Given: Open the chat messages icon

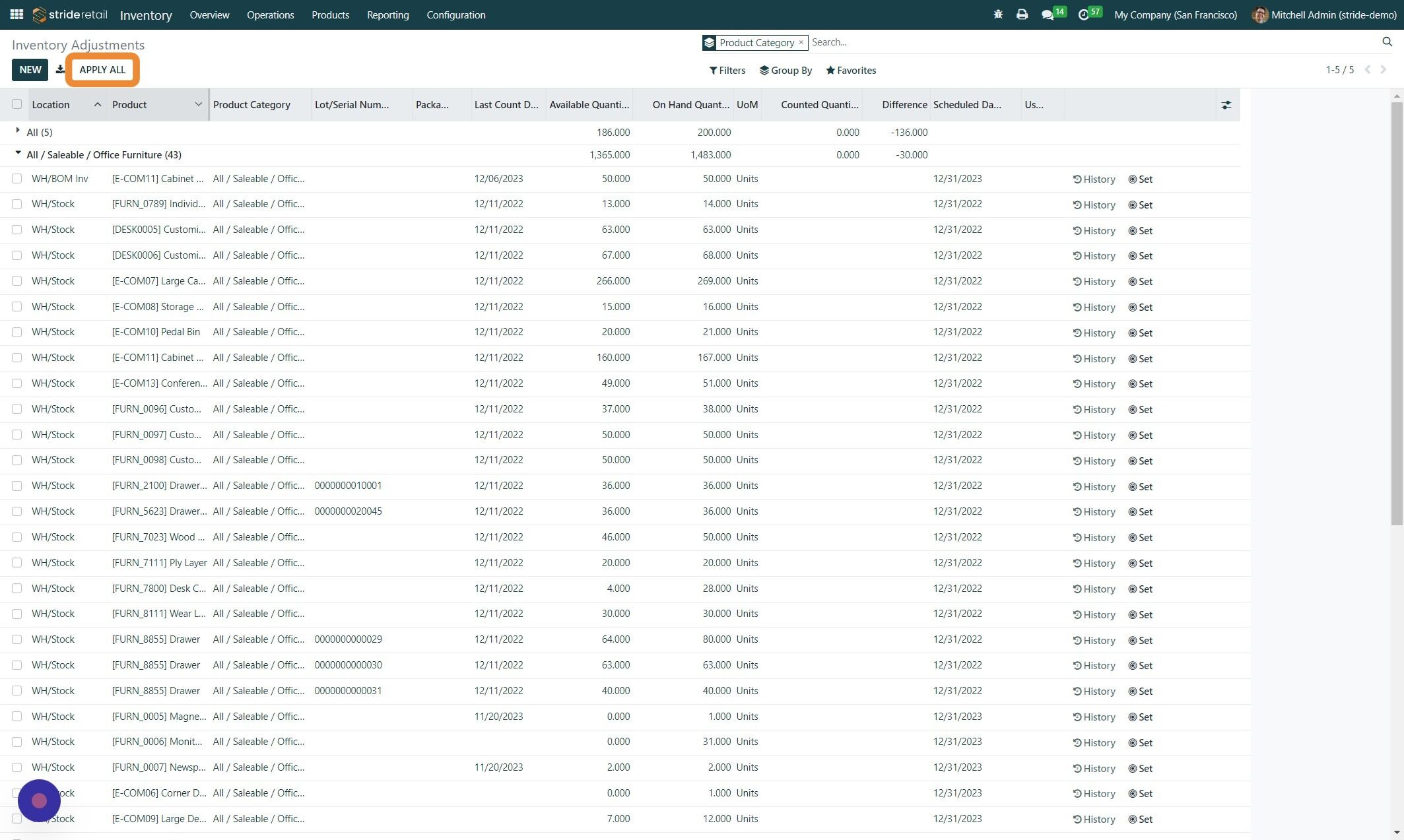Looking at the screenshot, I should tap(1048, 15).
